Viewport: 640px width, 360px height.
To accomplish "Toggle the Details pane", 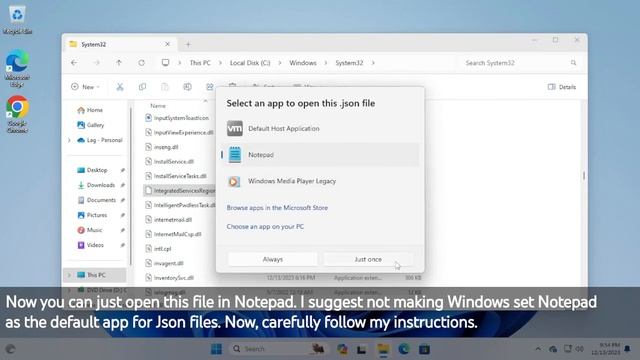I will (562, 87).
